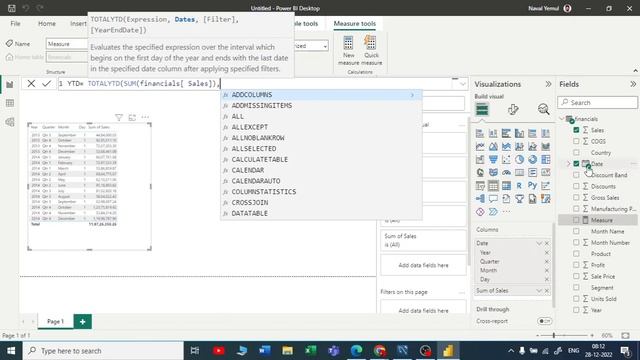Collapse the financials table in Fields
Viewport: 640px width, 360px height.
click(562, 119)
